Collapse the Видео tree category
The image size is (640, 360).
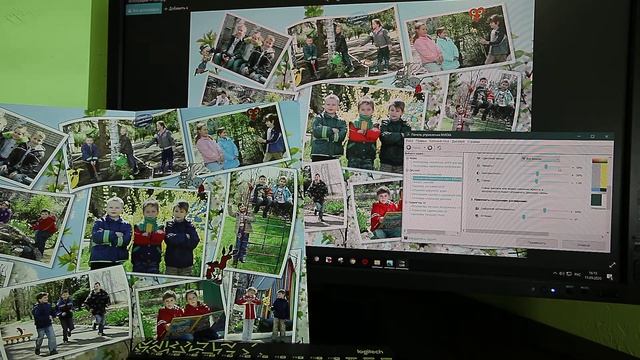[406, 202]
